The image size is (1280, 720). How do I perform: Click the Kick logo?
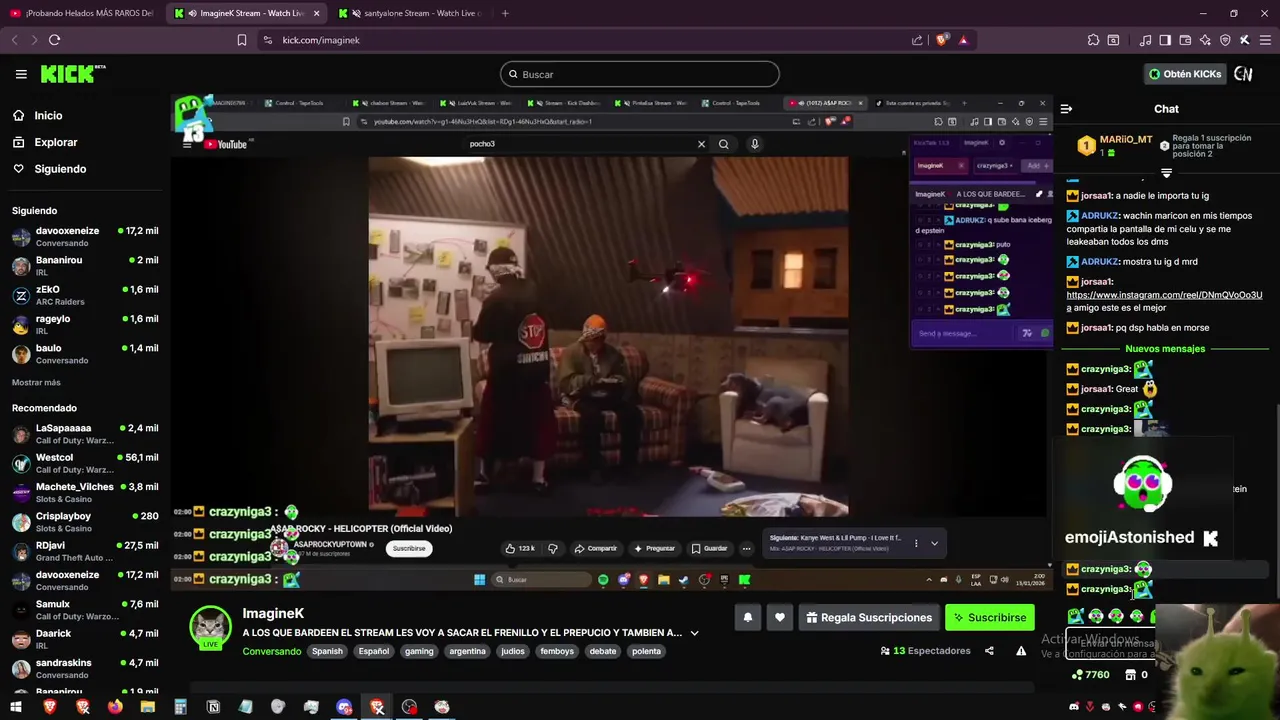[72, 74]
